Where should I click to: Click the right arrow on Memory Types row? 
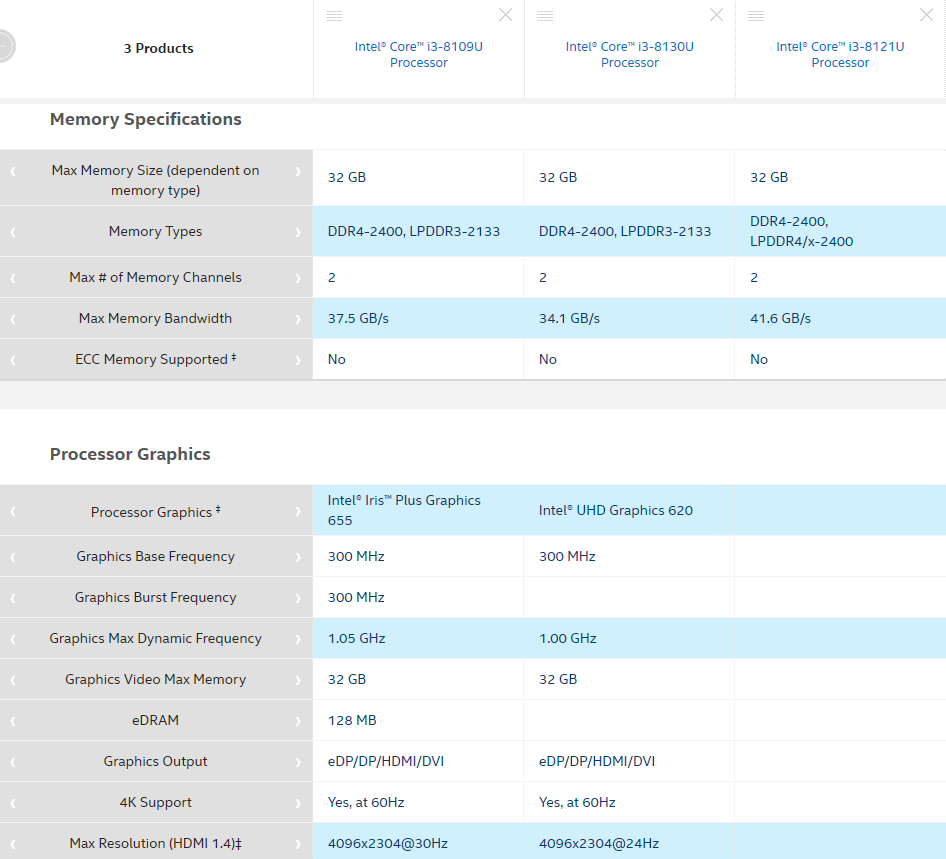tap(298, 232)
